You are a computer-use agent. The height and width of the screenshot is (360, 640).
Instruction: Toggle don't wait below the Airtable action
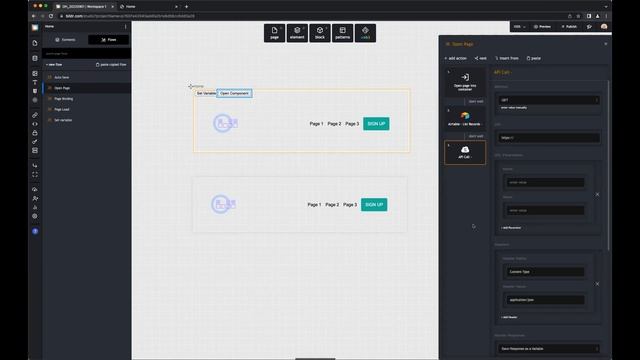pyautogui.click(x=476, y=136)
